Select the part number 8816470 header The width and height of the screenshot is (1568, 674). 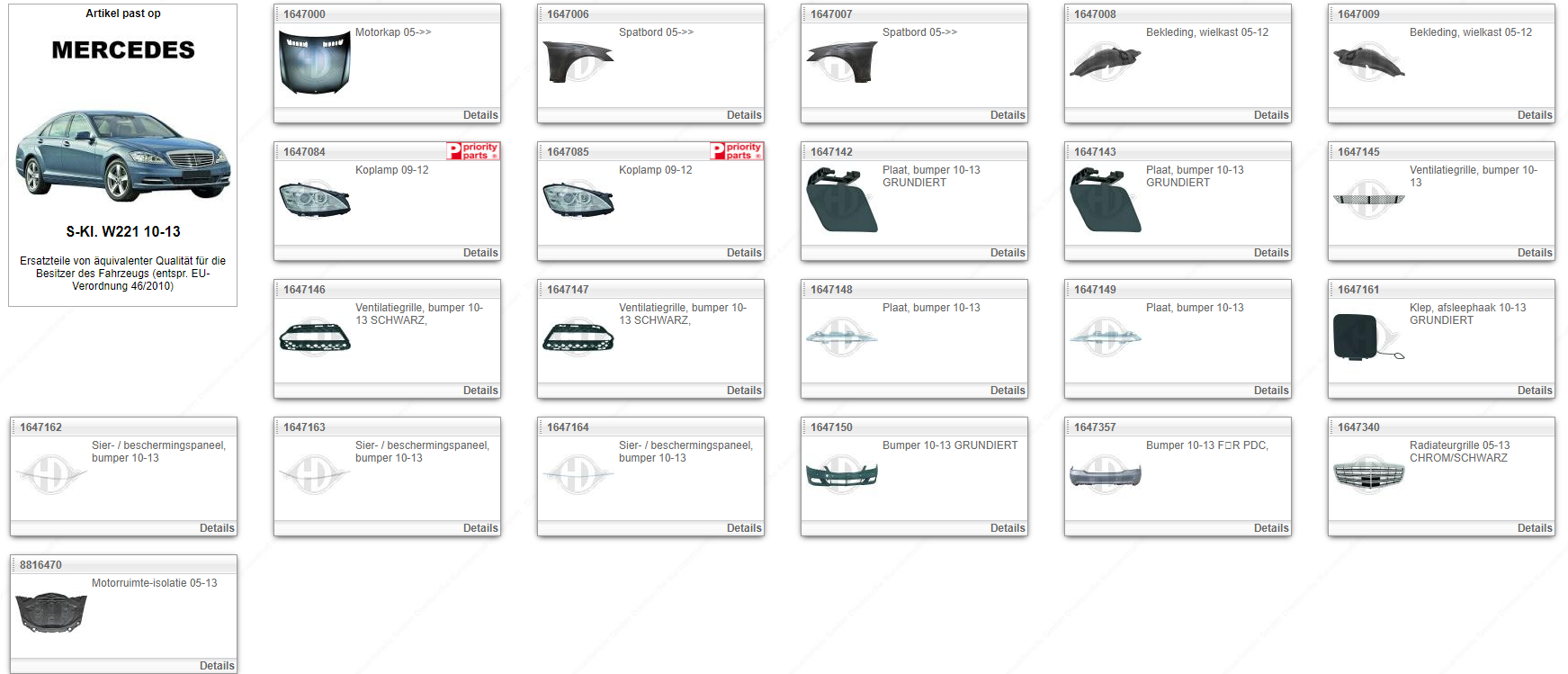pyautogui.click(x=40, y=565)
